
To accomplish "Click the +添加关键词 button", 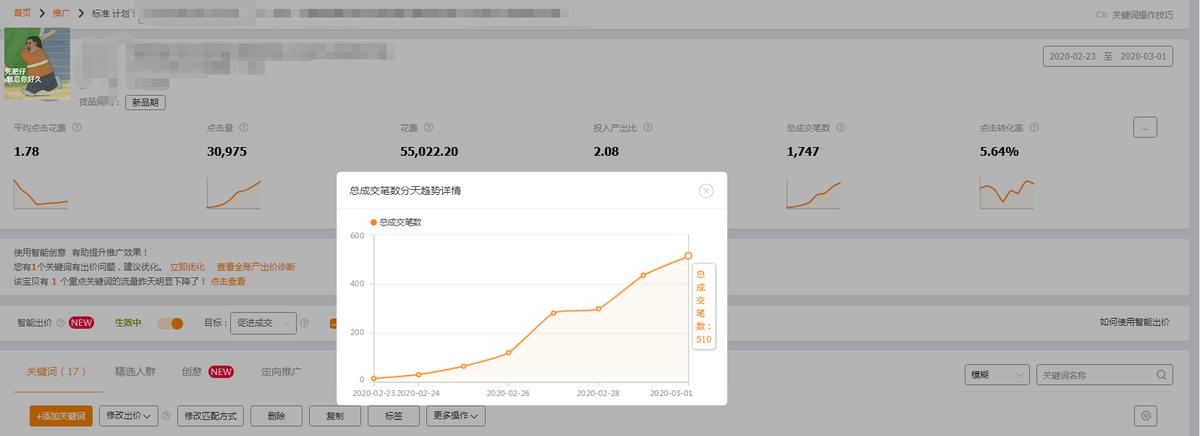I will [x=62, y=416].
